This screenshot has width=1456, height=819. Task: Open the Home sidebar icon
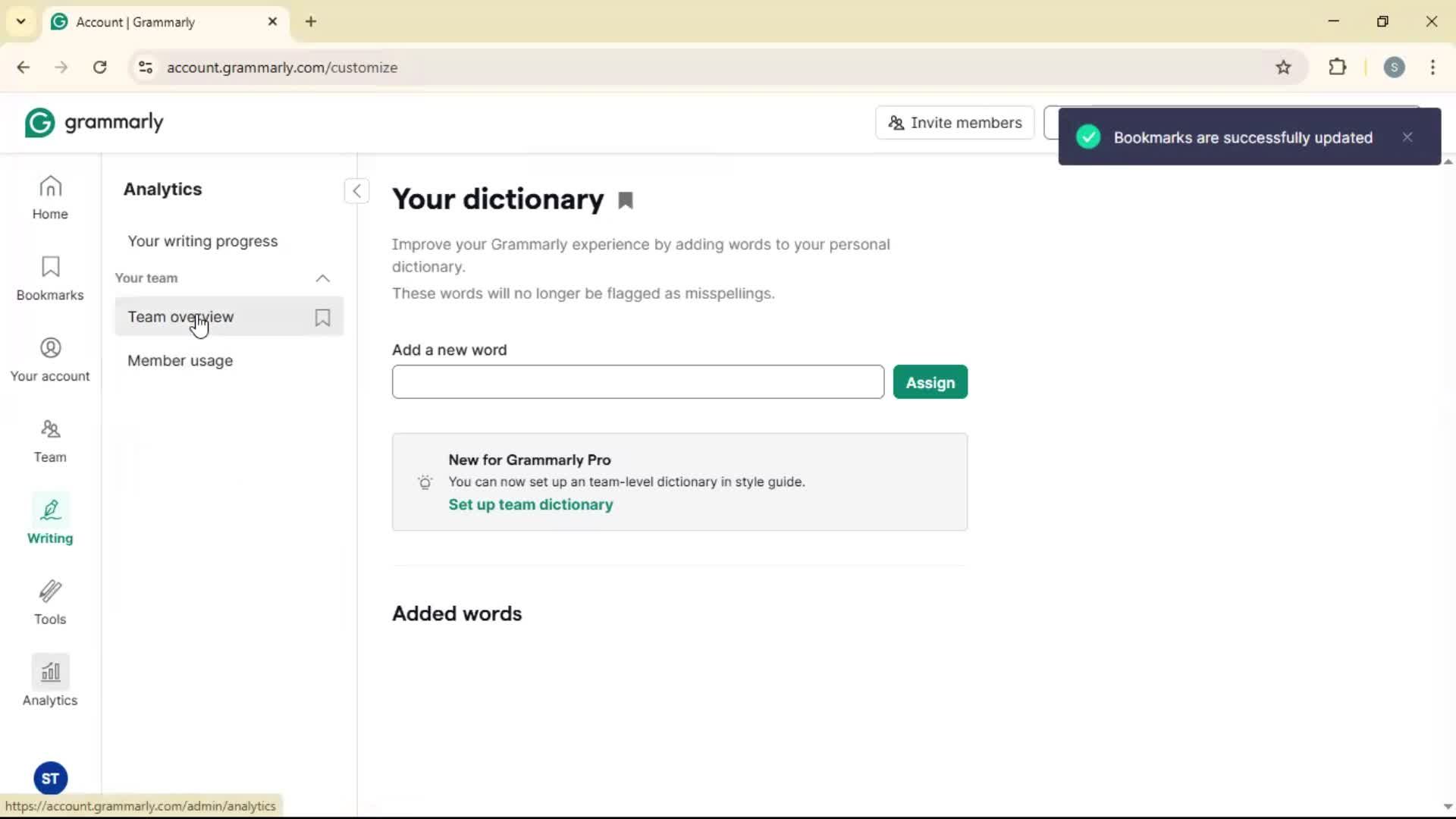click(x=50, y=198)
